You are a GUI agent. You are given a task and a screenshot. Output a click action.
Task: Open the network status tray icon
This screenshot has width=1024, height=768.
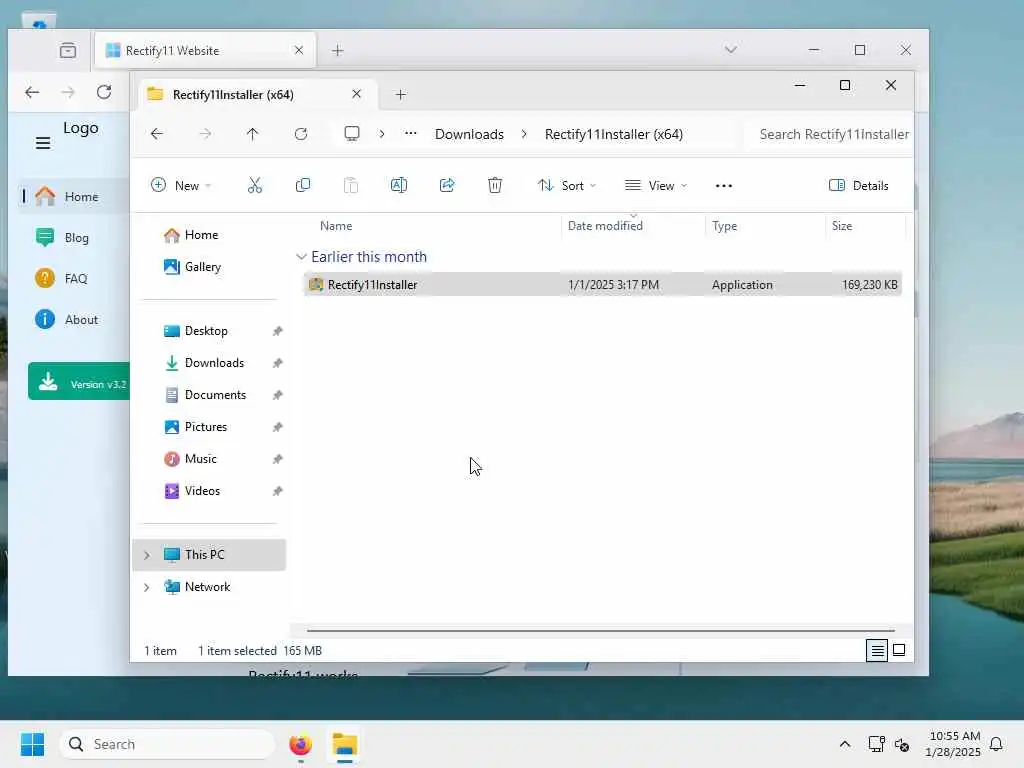(x=876, y=744)
